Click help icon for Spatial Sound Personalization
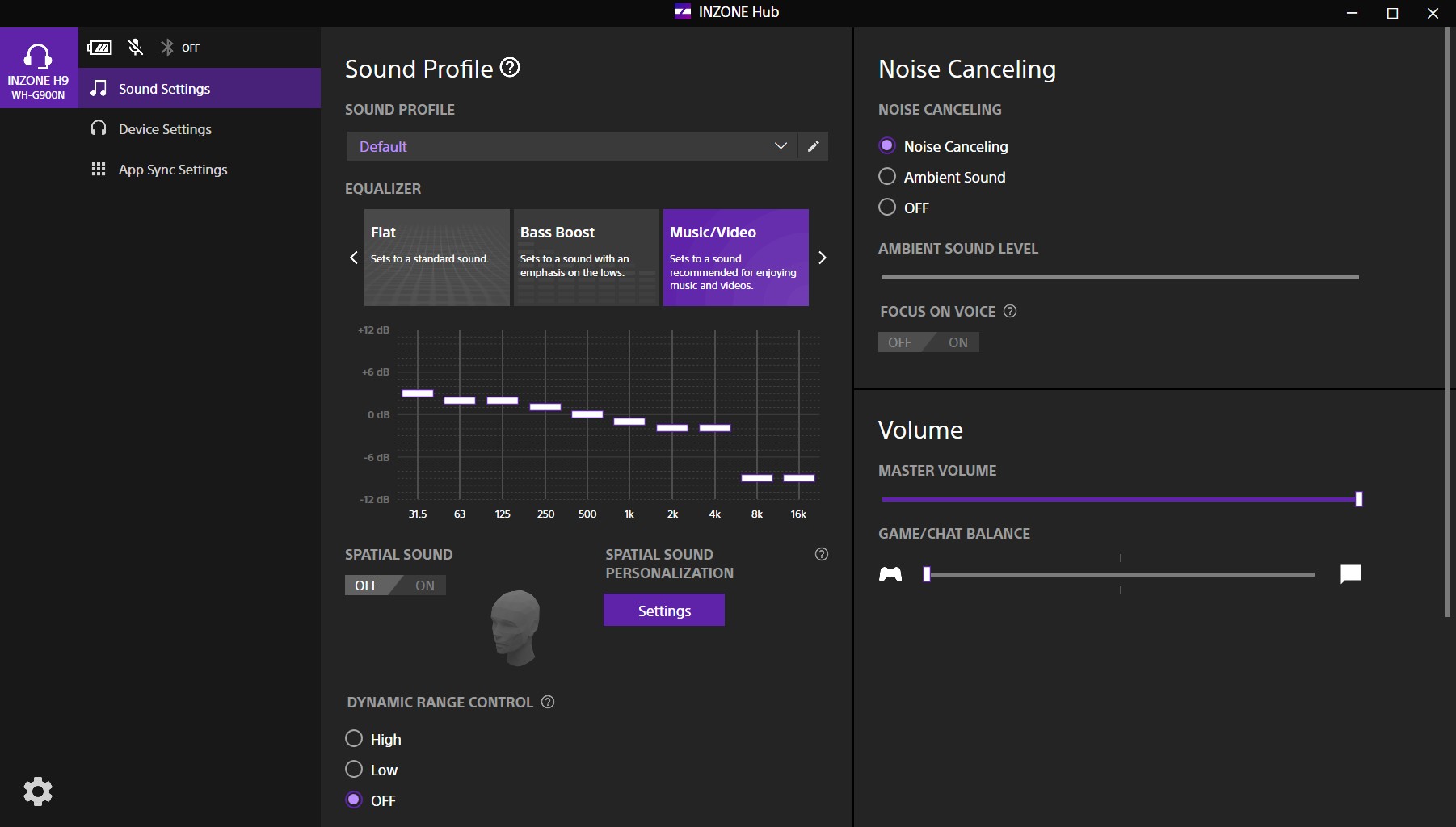 click(x=822, y=554)
